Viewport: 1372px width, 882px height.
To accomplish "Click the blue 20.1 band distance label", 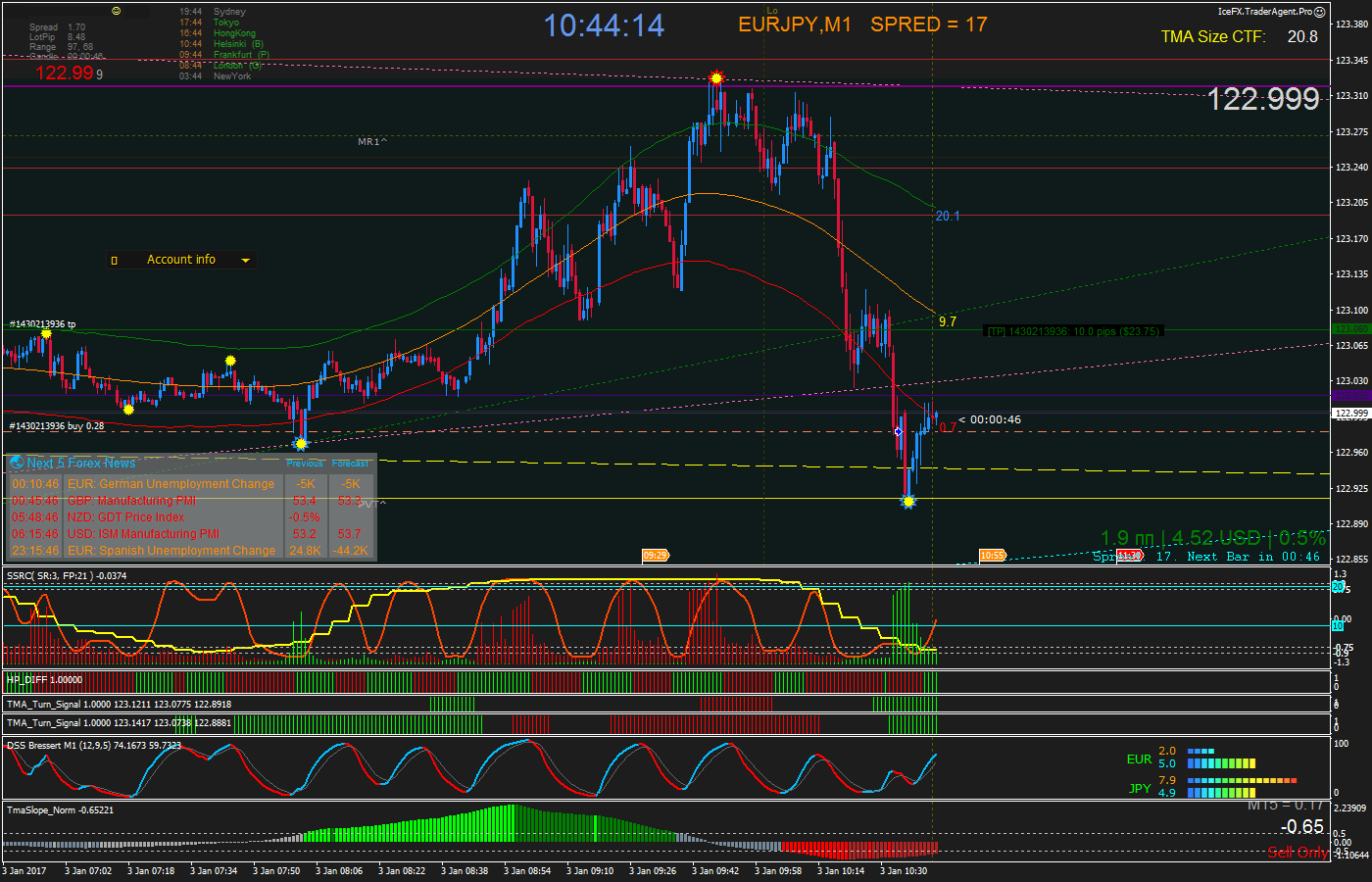I will click(948, 217).
